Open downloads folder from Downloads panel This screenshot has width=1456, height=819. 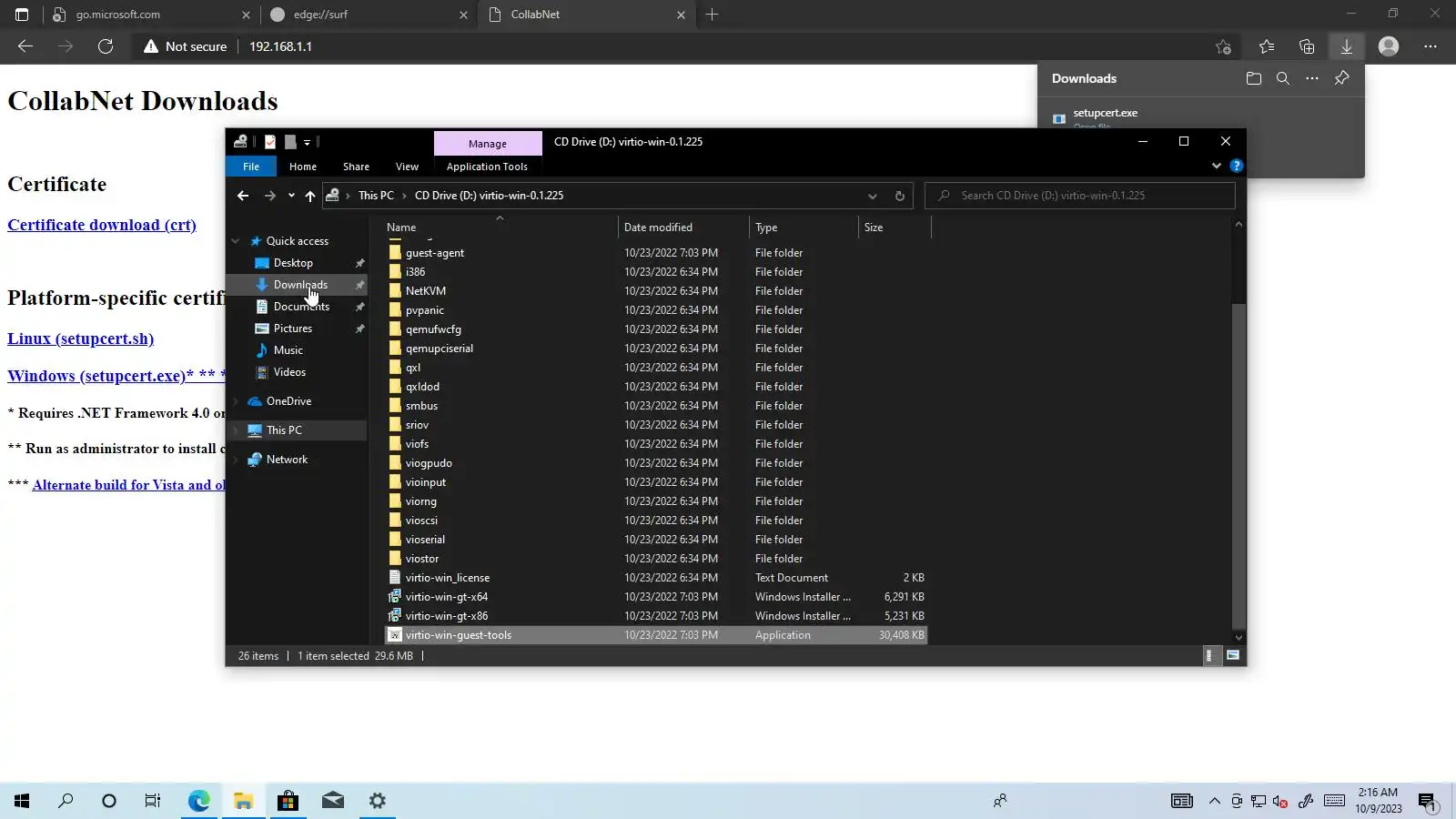pos(1254,78)
